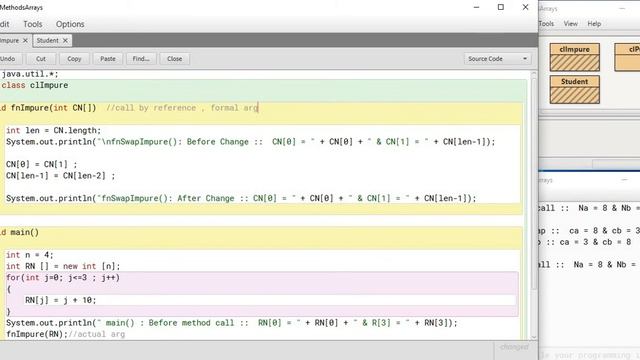Click the Cut button
This screenshot has width=640, height=360.
(41, 59)
